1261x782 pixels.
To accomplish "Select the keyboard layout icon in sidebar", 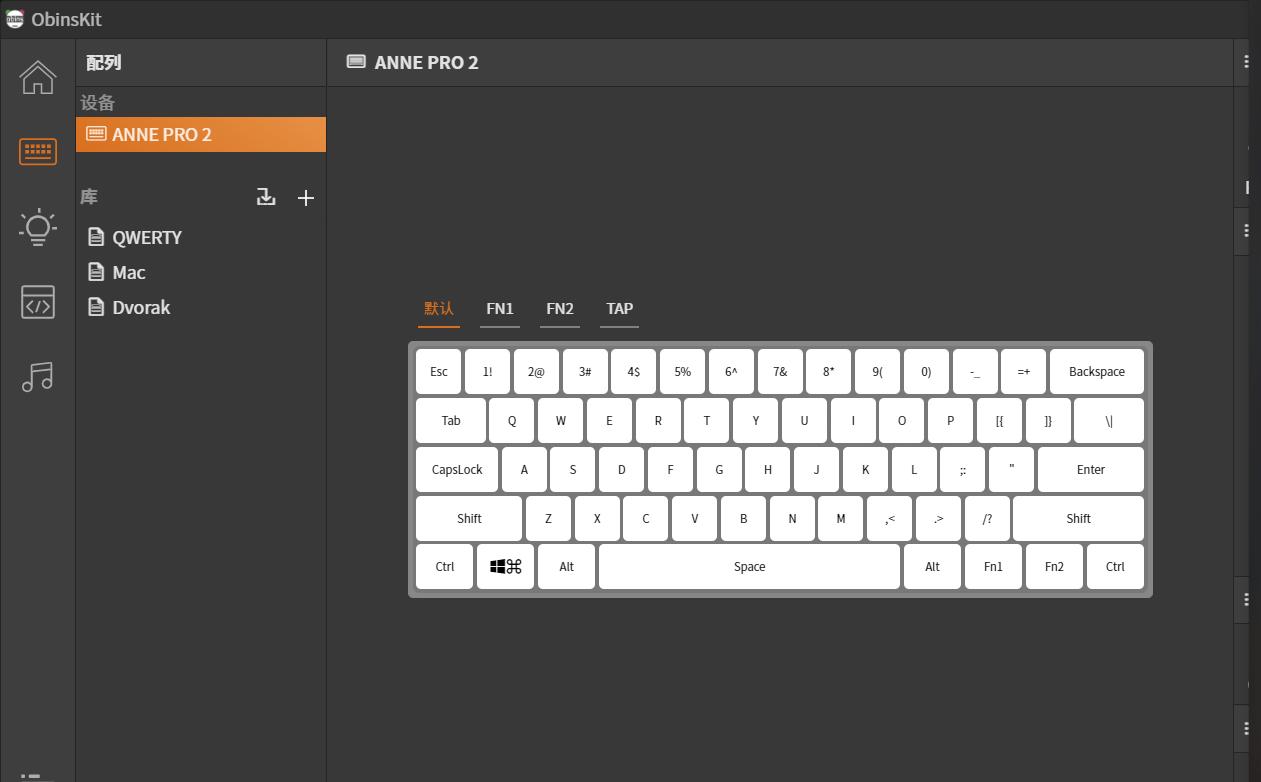I will click(37, 151).
